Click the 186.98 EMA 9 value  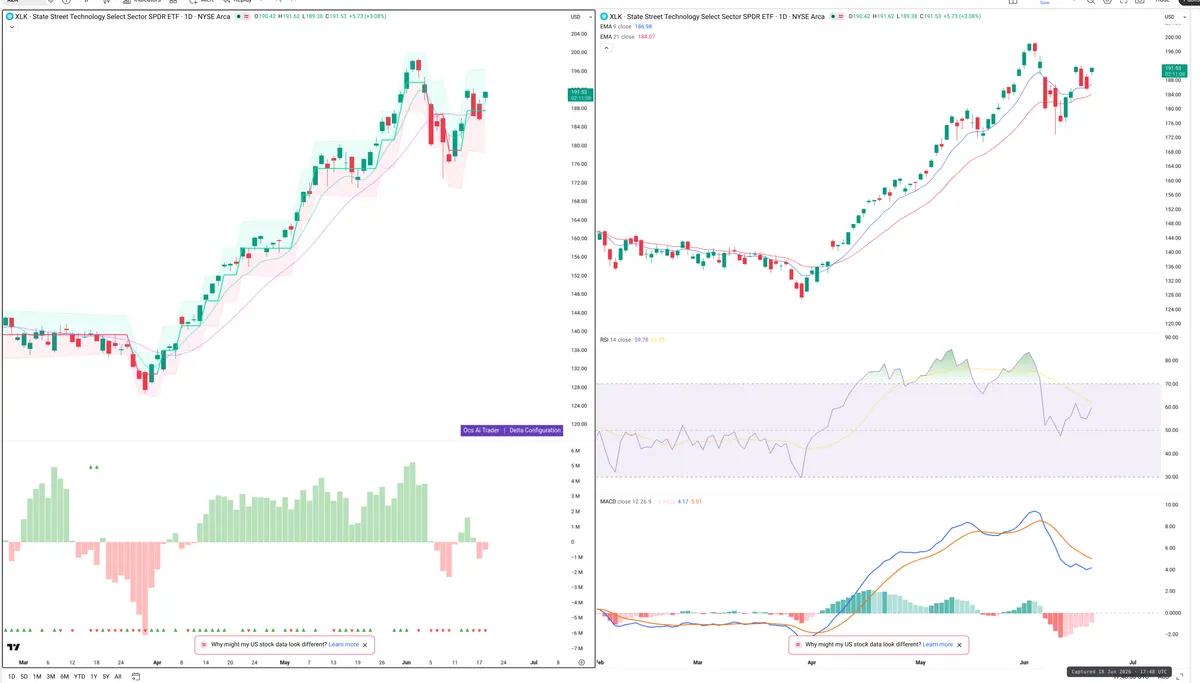(x=643, y=26)
